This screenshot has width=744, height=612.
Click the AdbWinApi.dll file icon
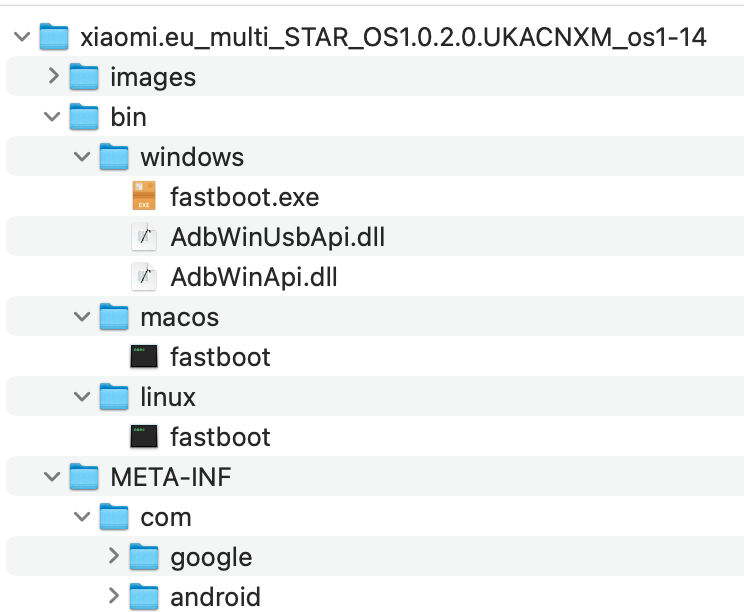pos(144,277)
